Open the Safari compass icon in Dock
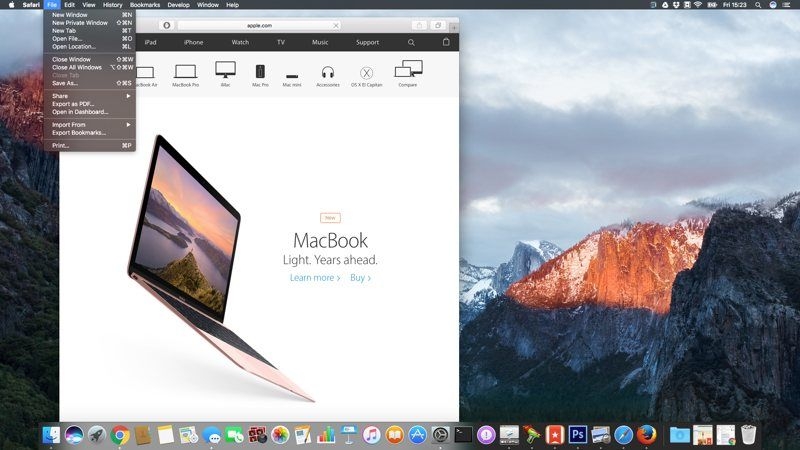This screenshot has height=450, width=800. [x=623, y=435]
